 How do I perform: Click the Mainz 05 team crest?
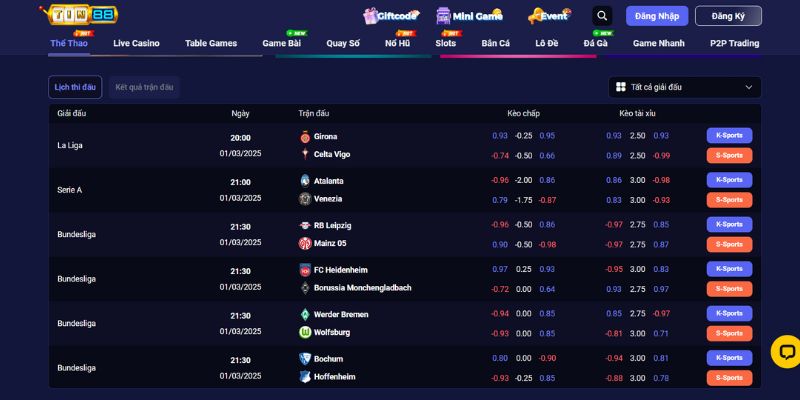[x=305, y=243]
